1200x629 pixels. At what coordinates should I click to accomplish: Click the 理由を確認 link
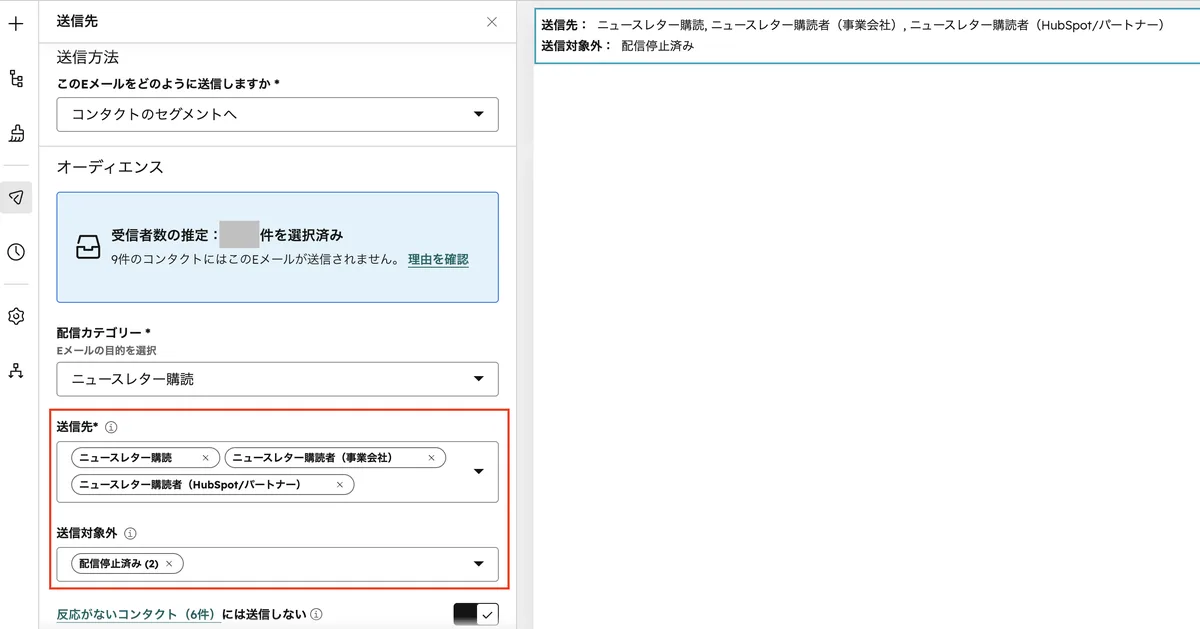click(436, 259)
